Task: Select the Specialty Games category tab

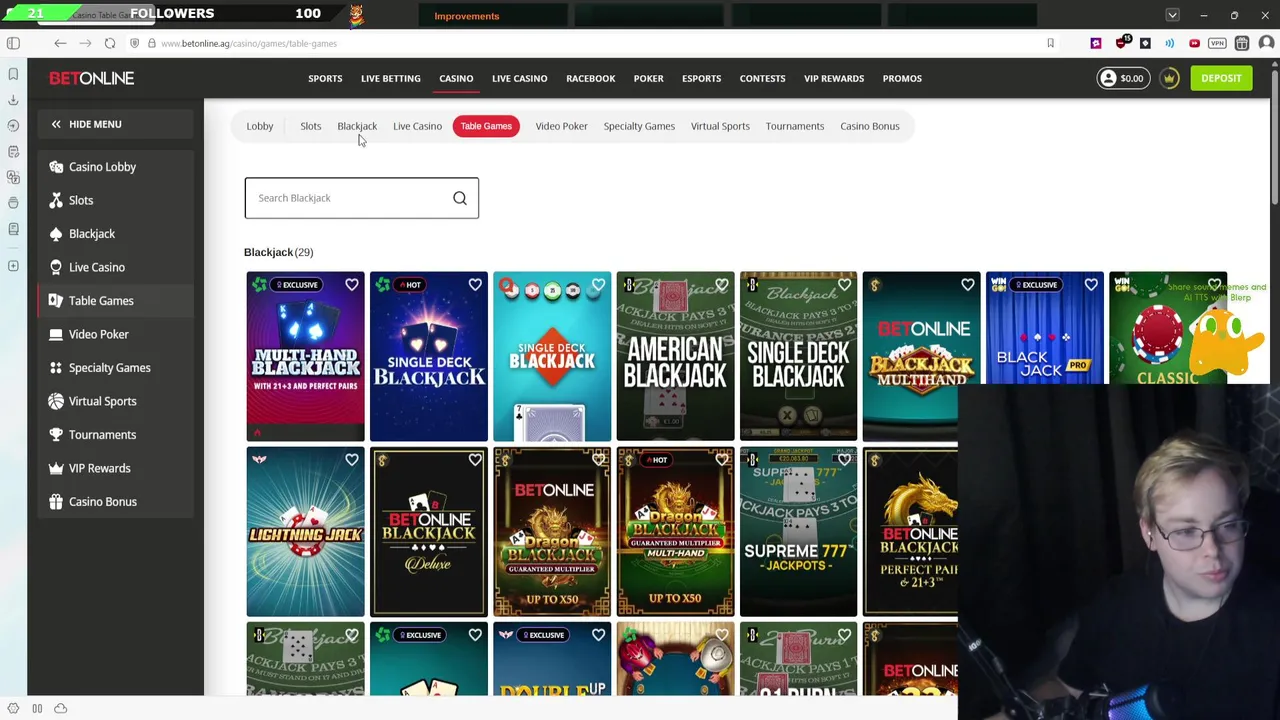Action: click(639, 126)
